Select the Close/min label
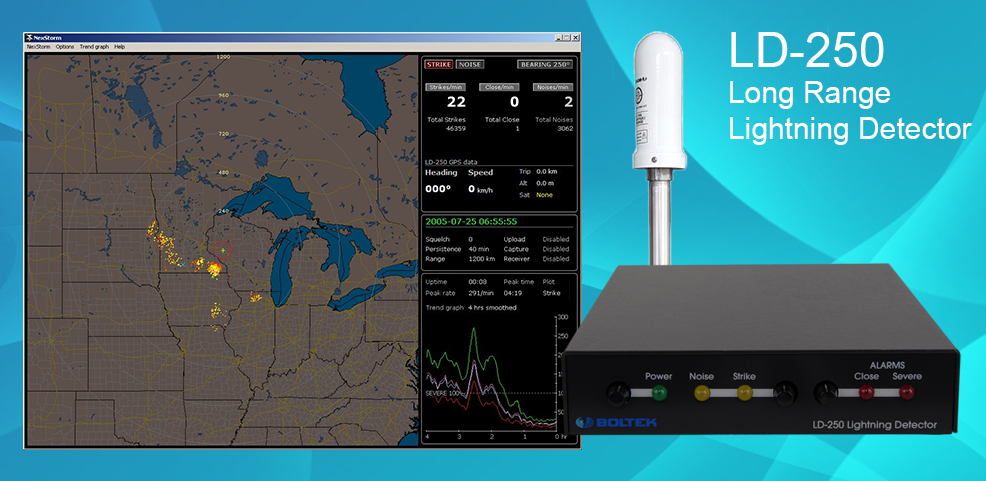The height and width of the screenshot is (481, 986). pos(499,87)
